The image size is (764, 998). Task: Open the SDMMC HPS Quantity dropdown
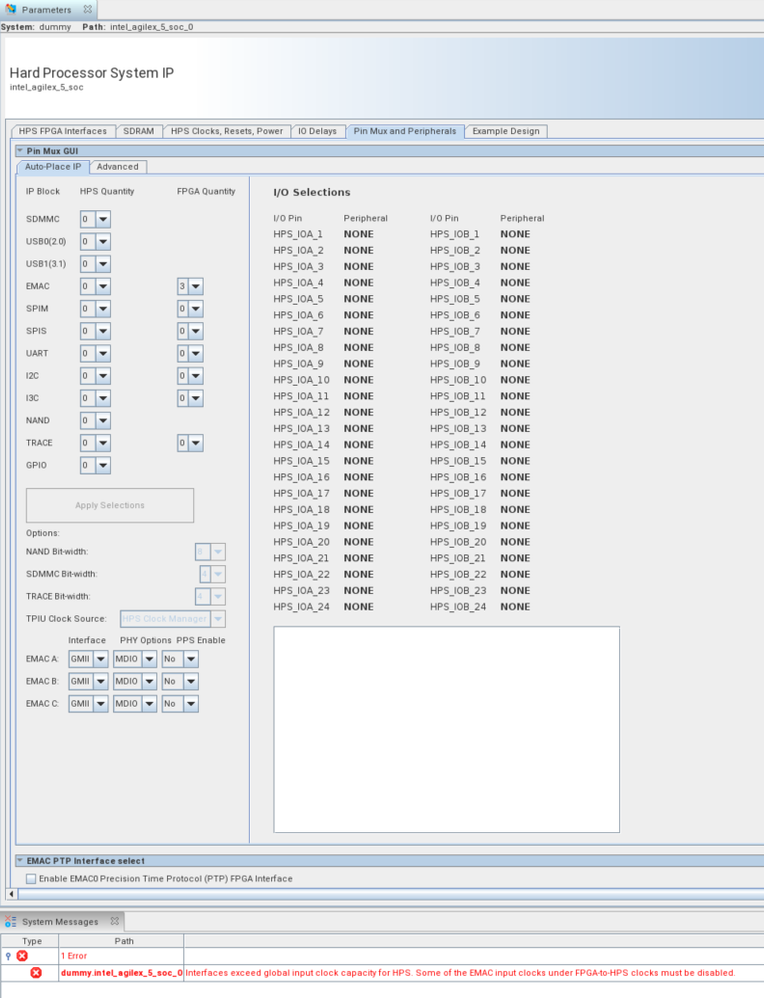point(103,219)
